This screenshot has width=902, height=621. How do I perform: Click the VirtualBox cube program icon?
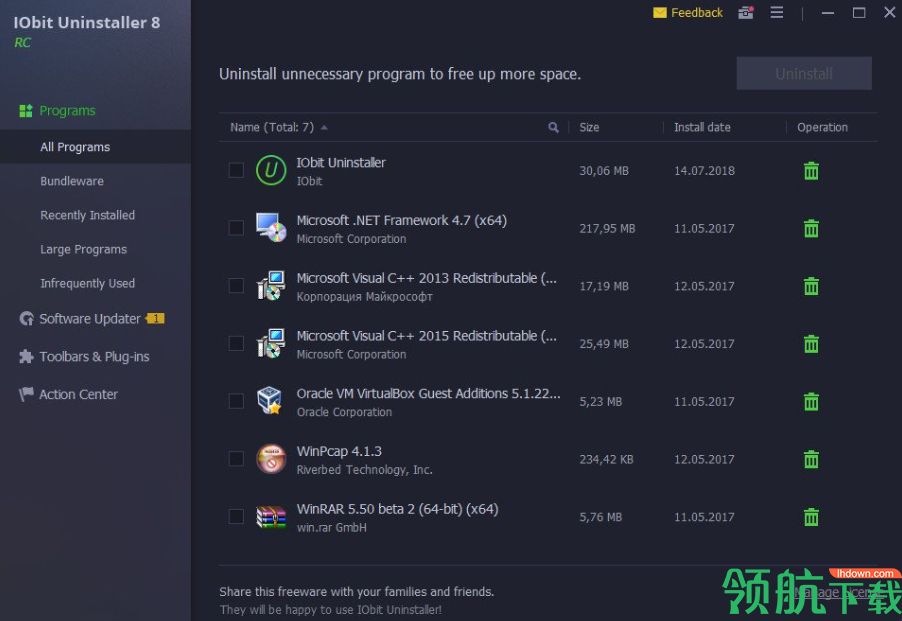pos(270,400)
